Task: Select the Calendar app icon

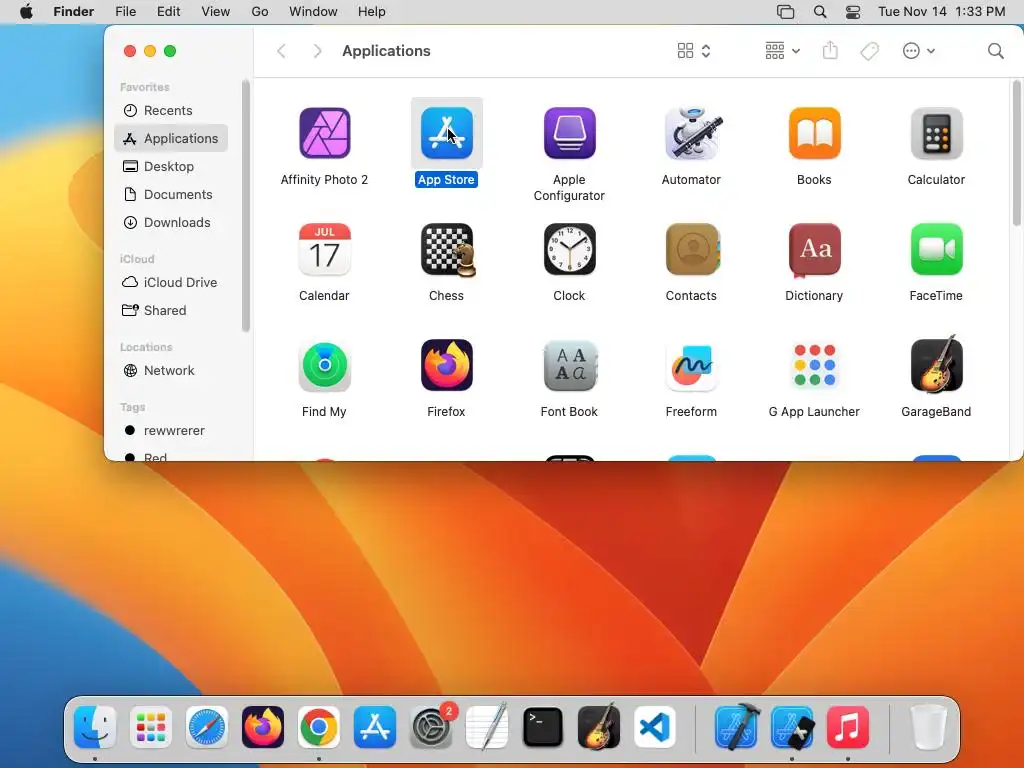Action: click(x=325, y=249)
